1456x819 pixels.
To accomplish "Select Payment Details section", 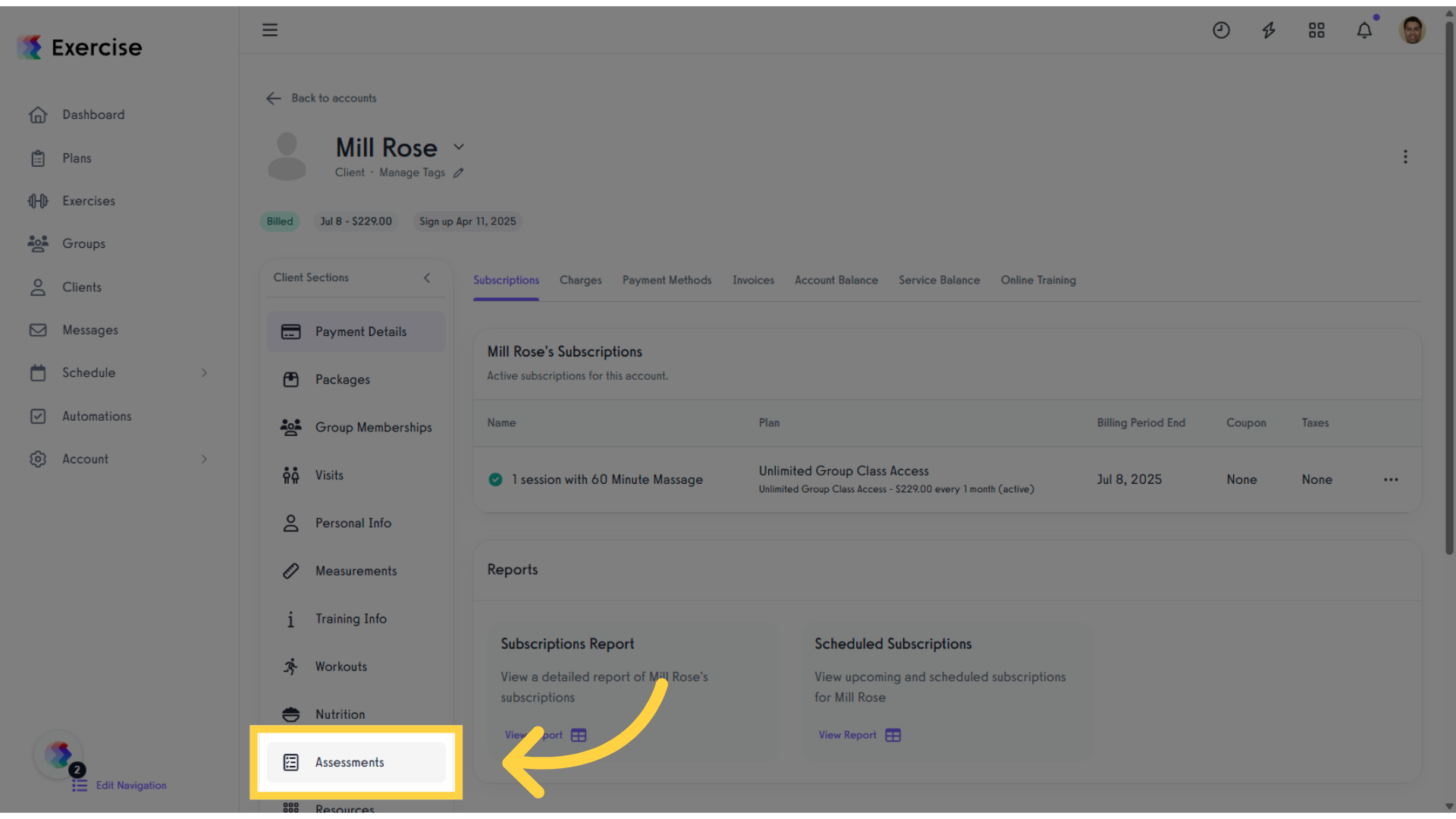I will (356, 332).
